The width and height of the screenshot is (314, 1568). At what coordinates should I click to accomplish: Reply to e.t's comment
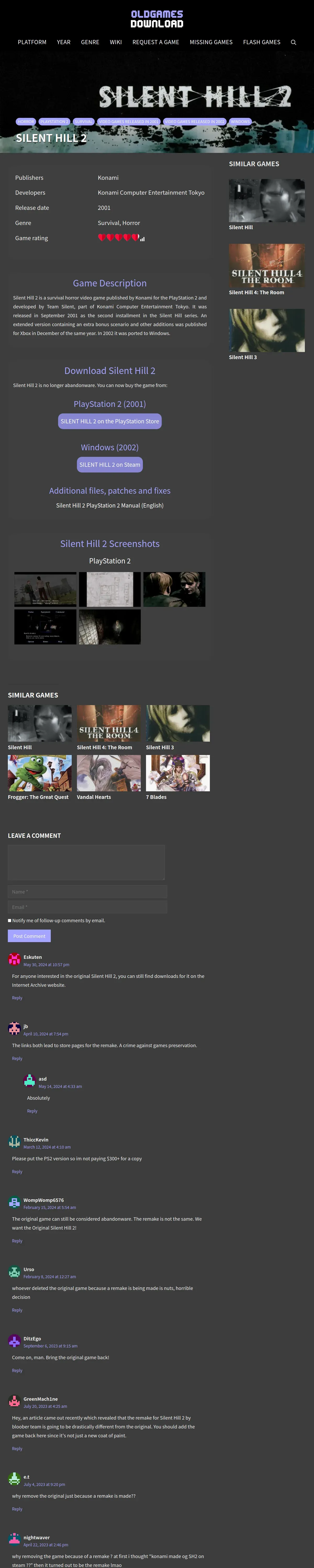tap(17, 1509)
